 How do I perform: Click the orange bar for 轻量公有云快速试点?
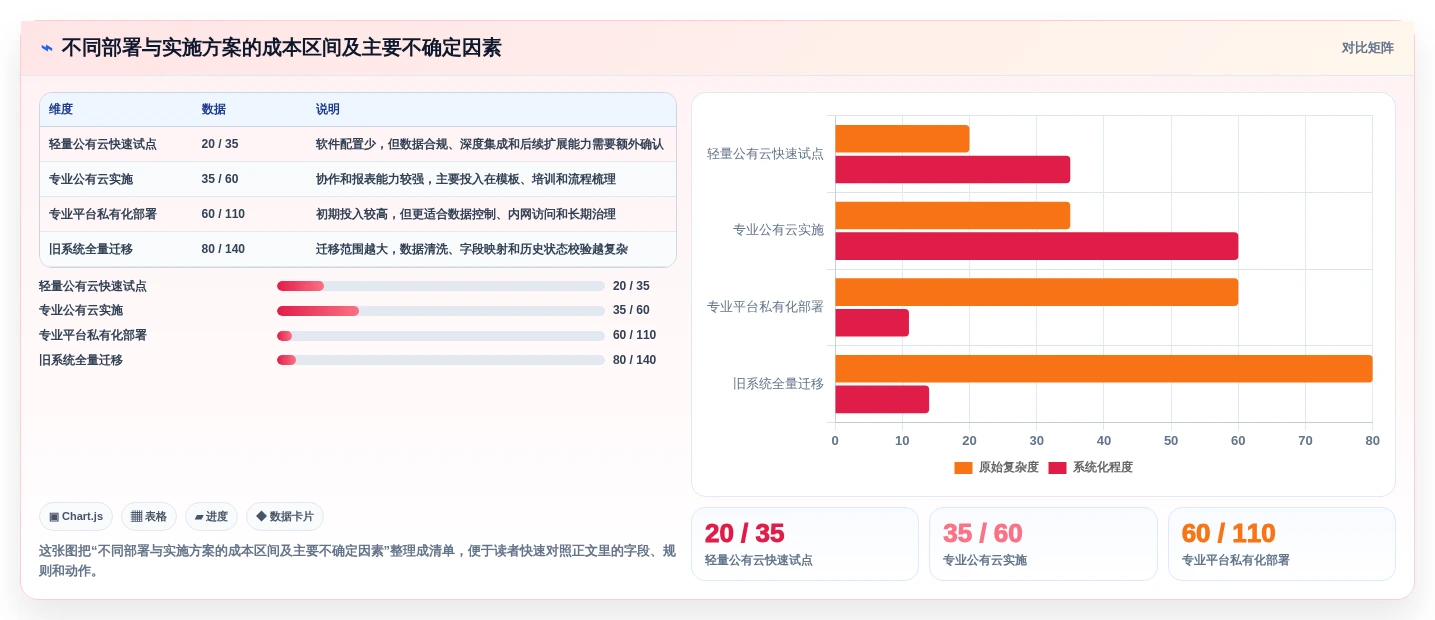coord(902,139)
